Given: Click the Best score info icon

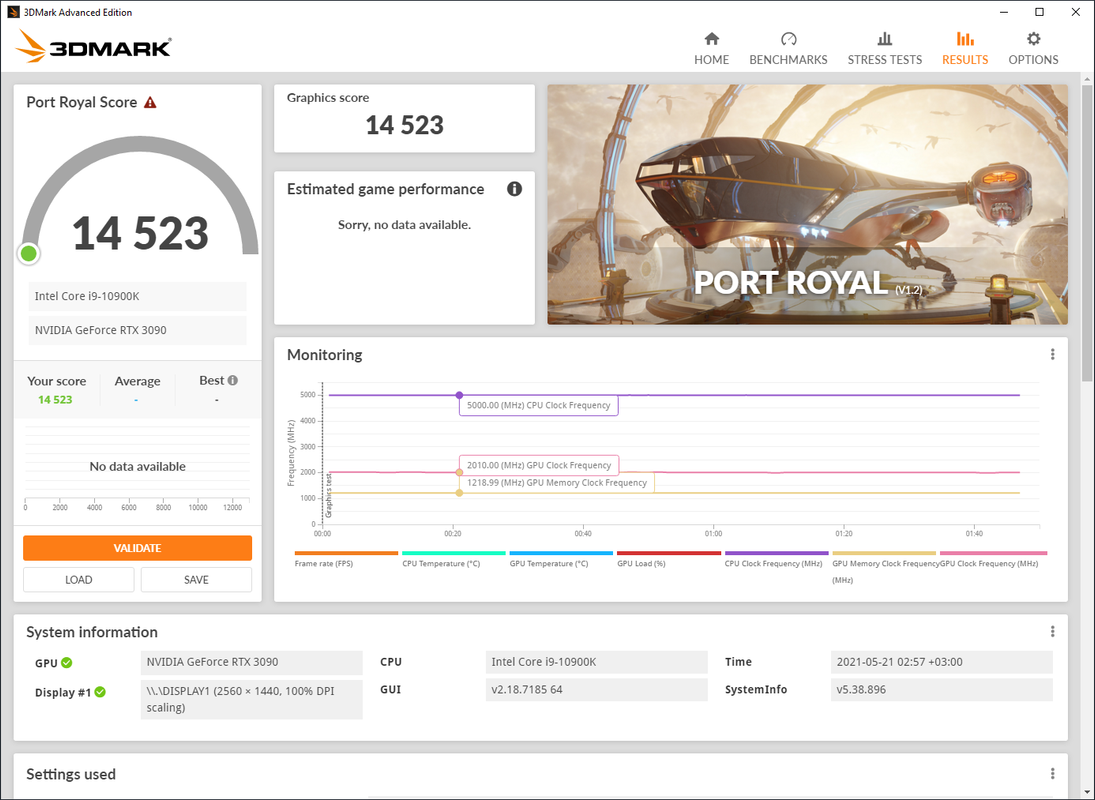Looking at the screenshot, I should click(233, 380).
